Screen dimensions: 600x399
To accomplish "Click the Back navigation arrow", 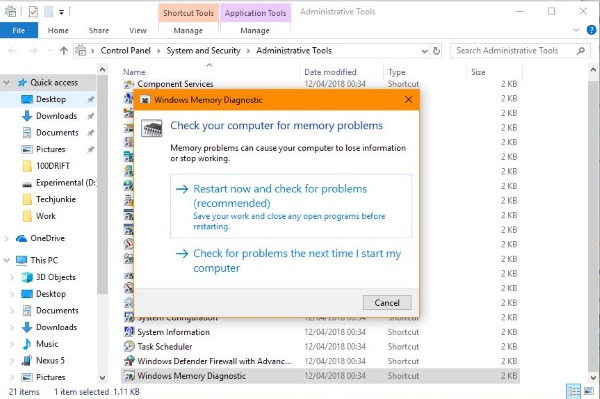I will [12, 50].
